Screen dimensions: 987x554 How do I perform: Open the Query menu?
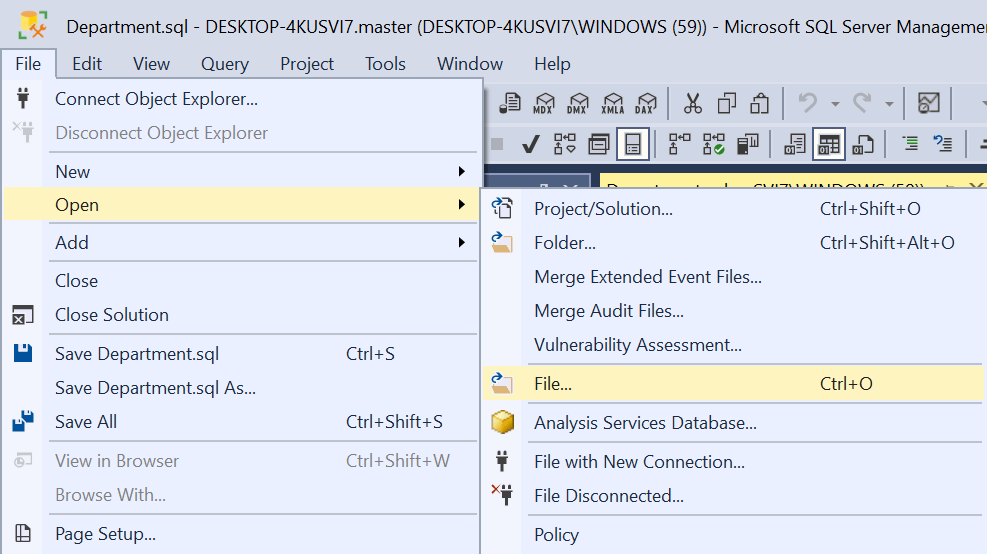point(224,64)
